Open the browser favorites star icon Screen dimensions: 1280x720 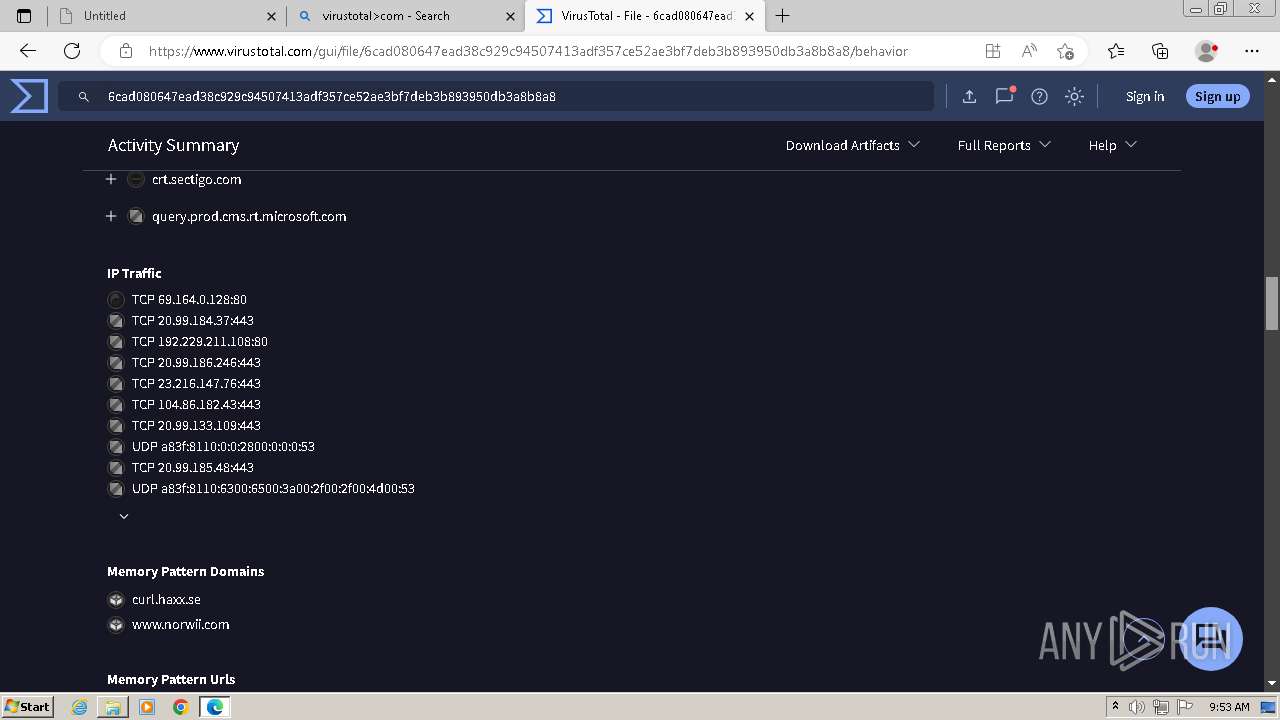point(1116,51)
